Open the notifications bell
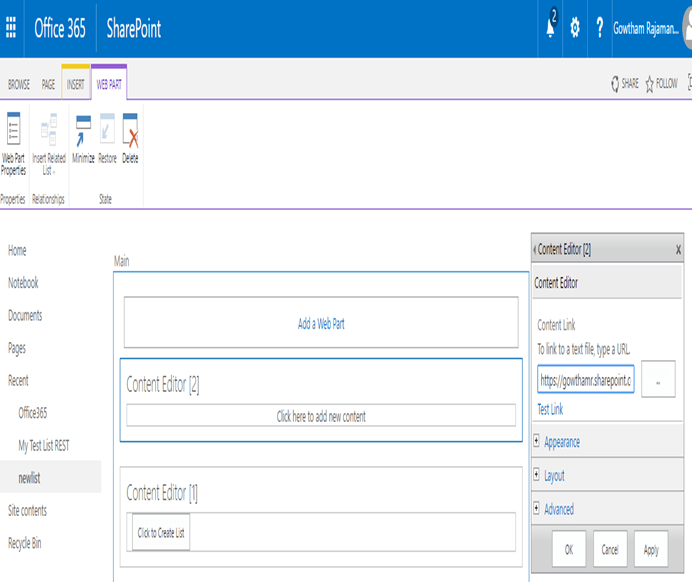The image size is (692, 582). 551,28
